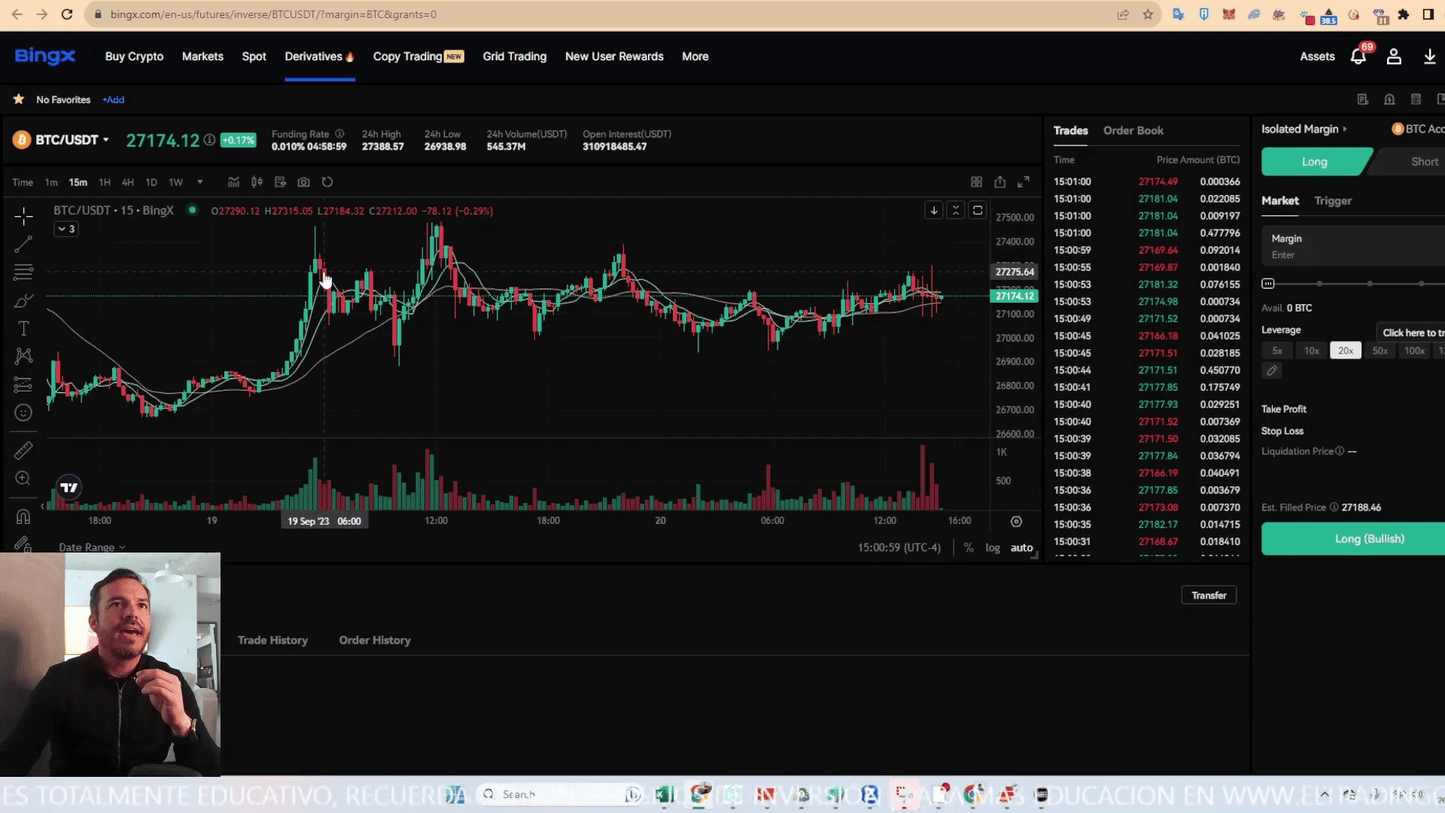This screenshot has height=813, width=1445.
Task: Open the Markets page
Action: [x=202, y=56]
